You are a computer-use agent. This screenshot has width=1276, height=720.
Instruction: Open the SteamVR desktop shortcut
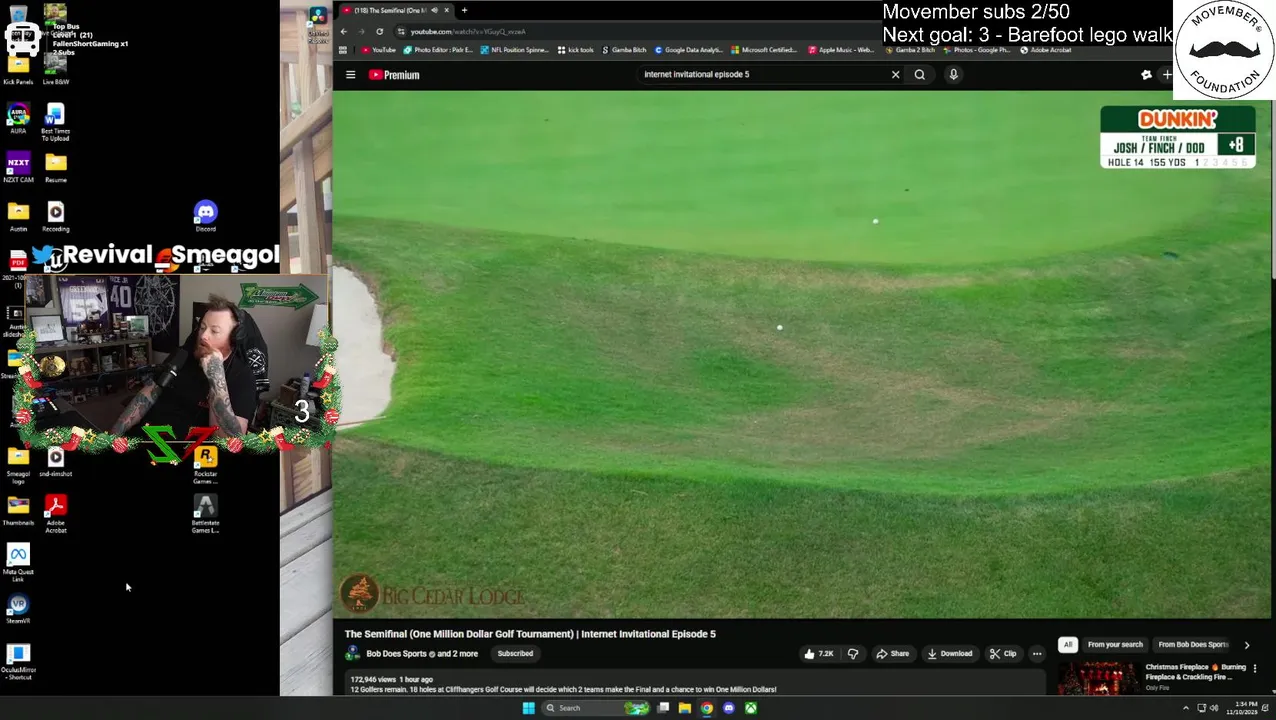pyautogui.click(x=18, y=609)
